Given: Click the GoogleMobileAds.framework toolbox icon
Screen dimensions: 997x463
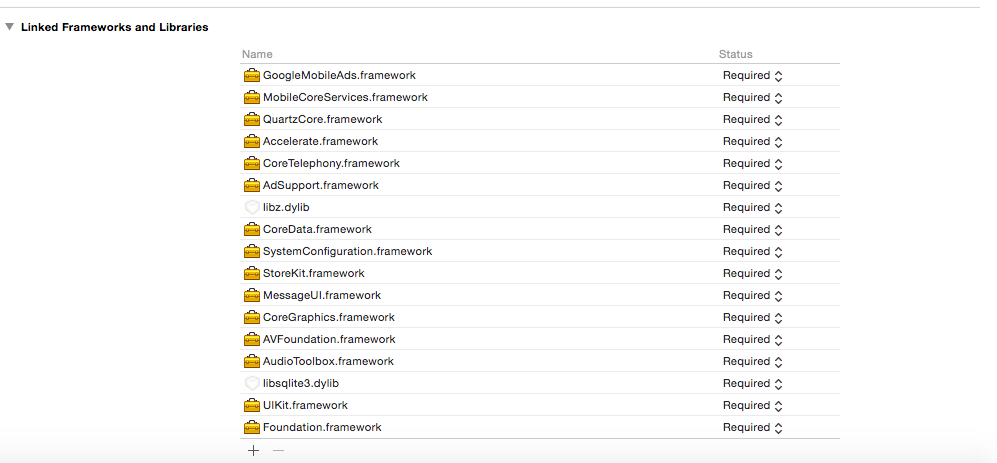Looking at the screenshot, I should point(252,75).
